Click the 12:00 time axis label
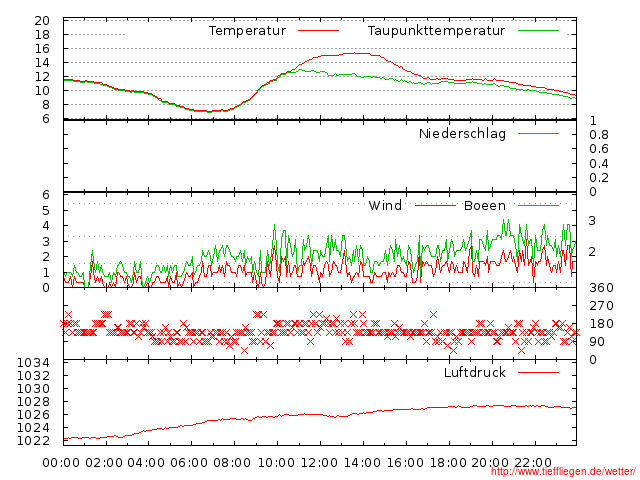Screen dimensions: 640x480 point(319,462)
